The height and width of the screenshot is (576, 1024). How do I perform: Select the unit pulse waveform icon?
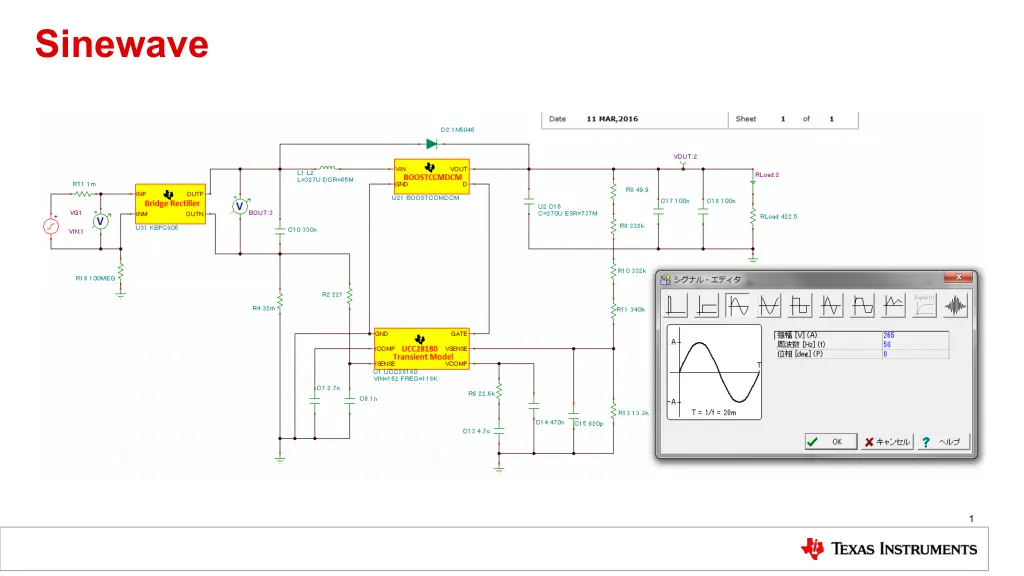677,304
